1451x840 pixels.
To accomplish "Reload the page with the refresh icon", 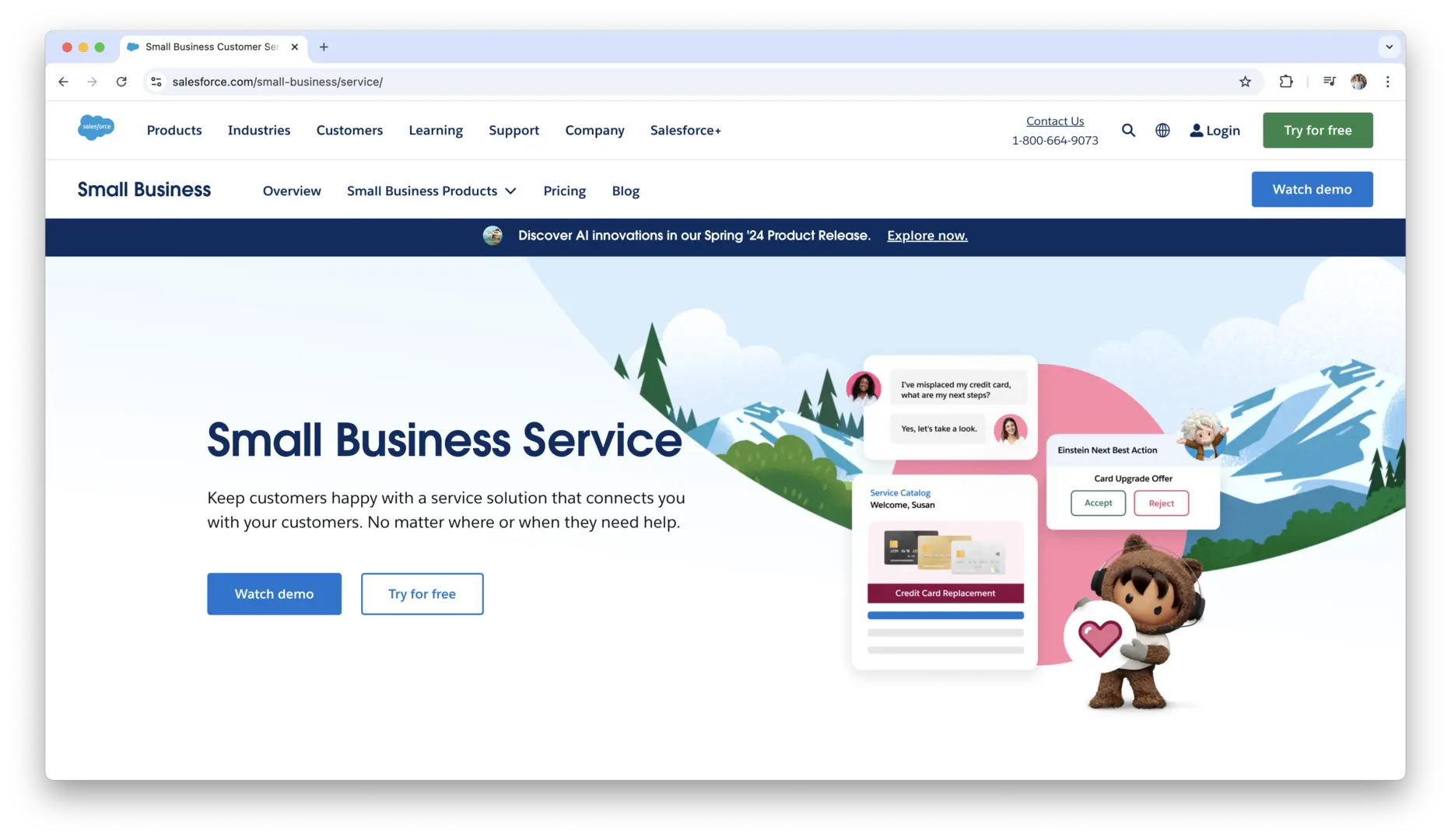I will (121, 82).
